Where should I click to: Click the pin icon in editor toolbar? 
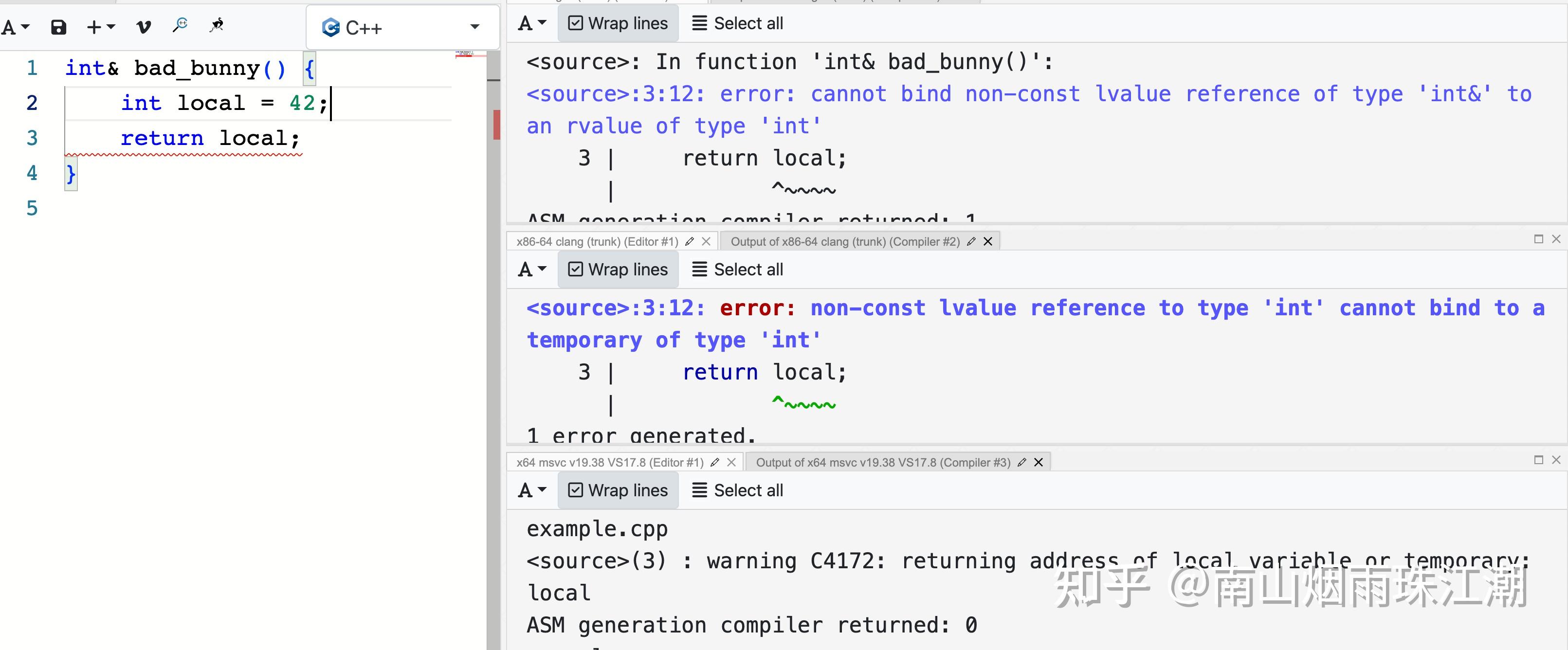click(217, 26)
